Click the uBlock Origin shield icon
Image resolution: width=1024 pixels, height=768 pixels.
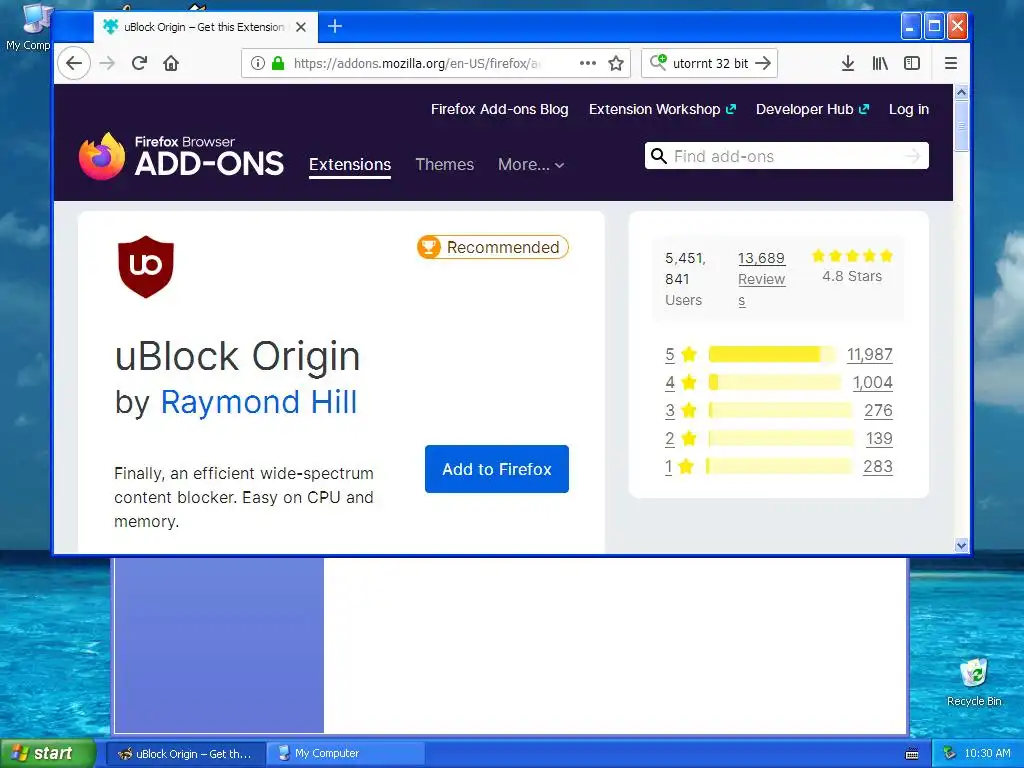[146, 266]
